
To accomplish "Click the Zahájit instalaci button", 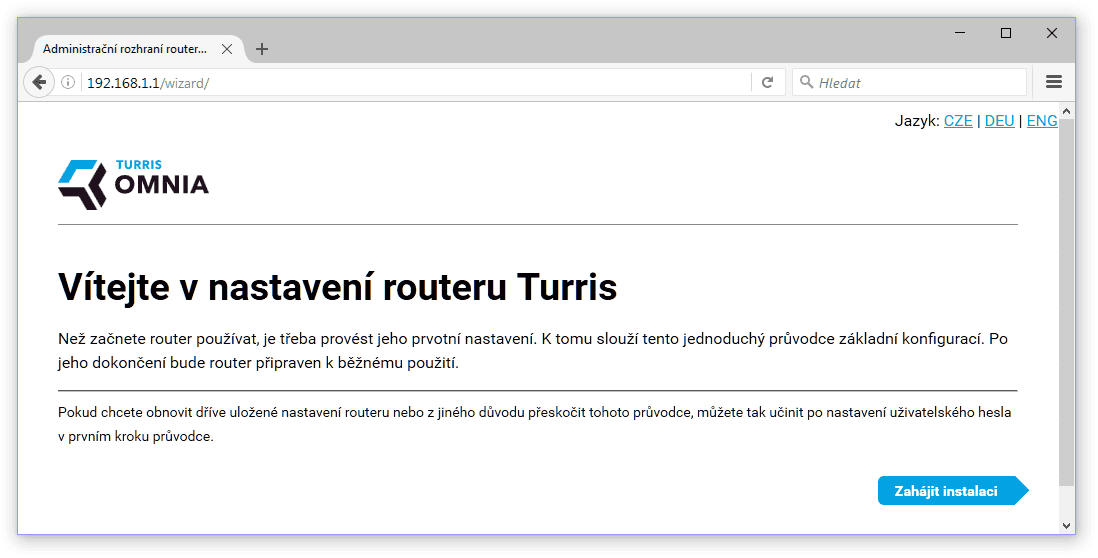I will [953, 491].
